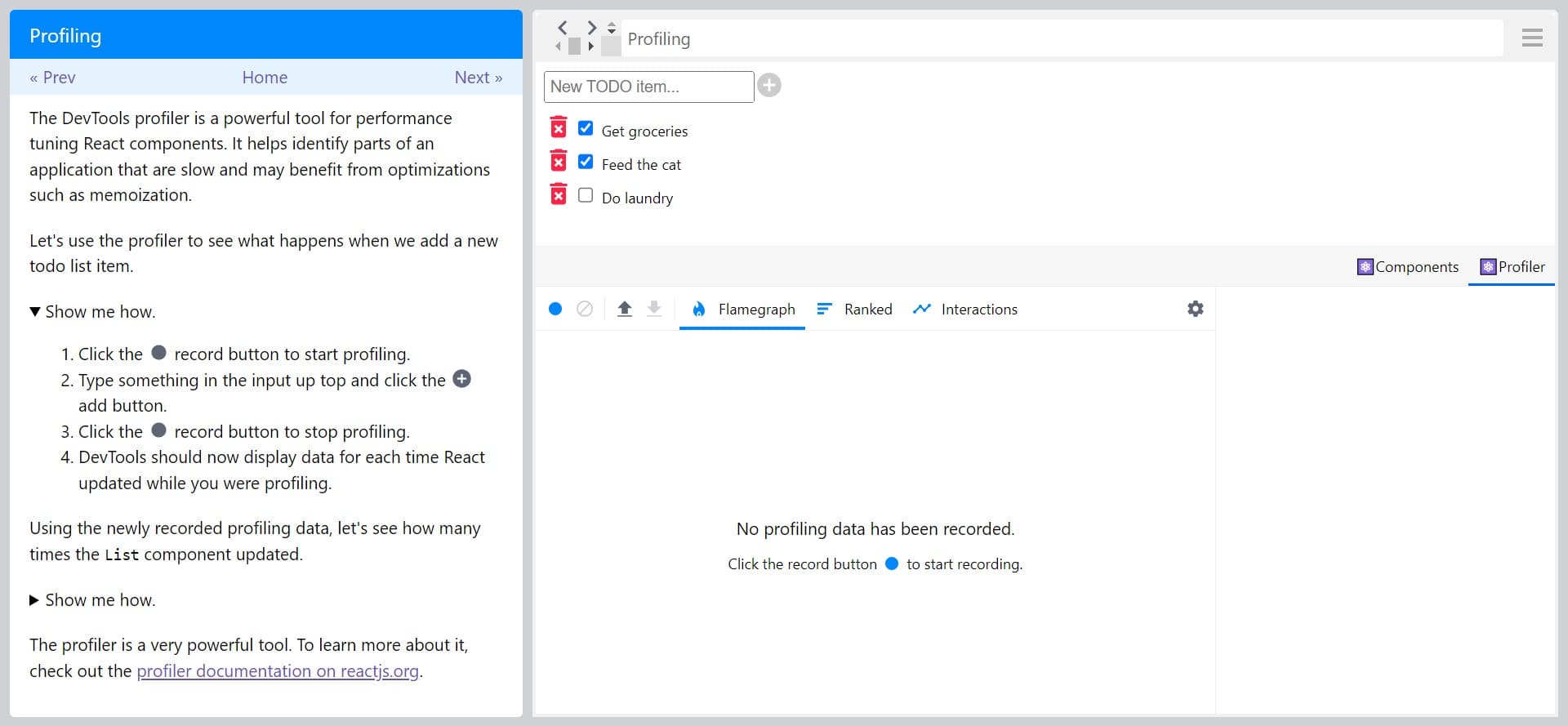Viewport: 1568px width, 726px height.
Task: Click the add todo plus button
Action: (x=769, y=85)
